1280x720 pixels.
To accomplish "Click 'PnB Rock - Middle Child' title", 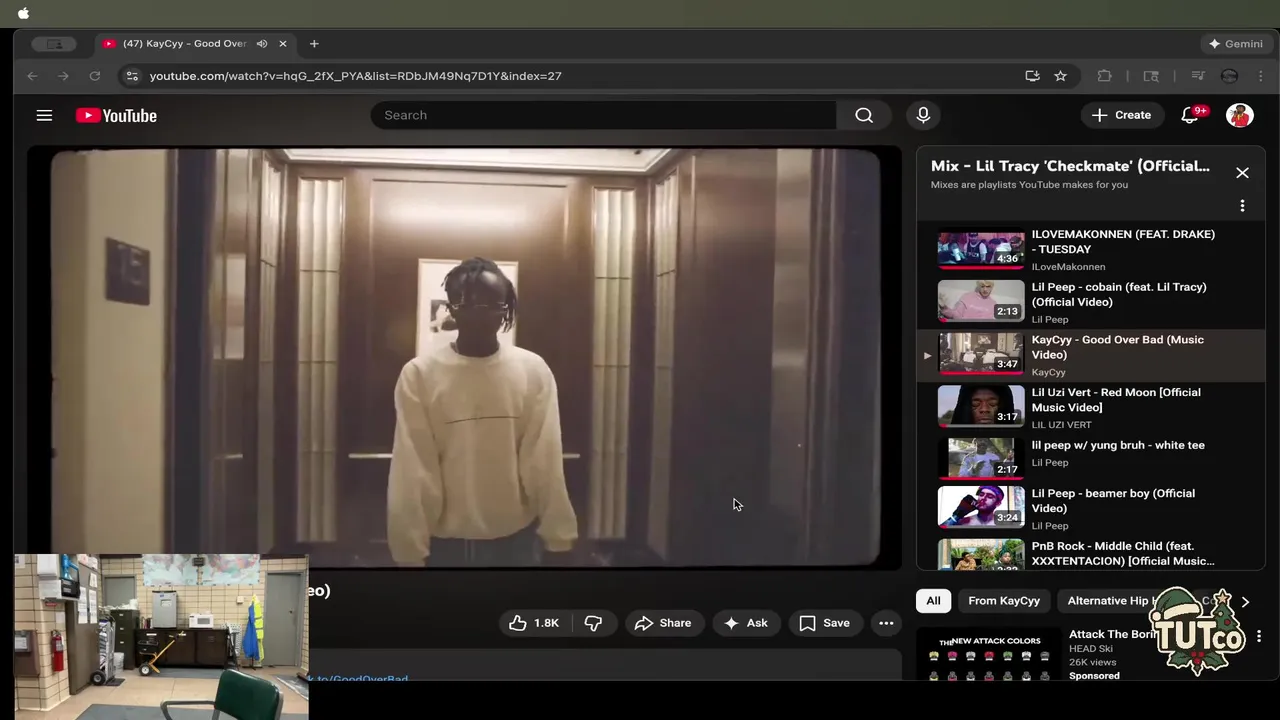I will pyautogui.click(x=1123, y=554).
